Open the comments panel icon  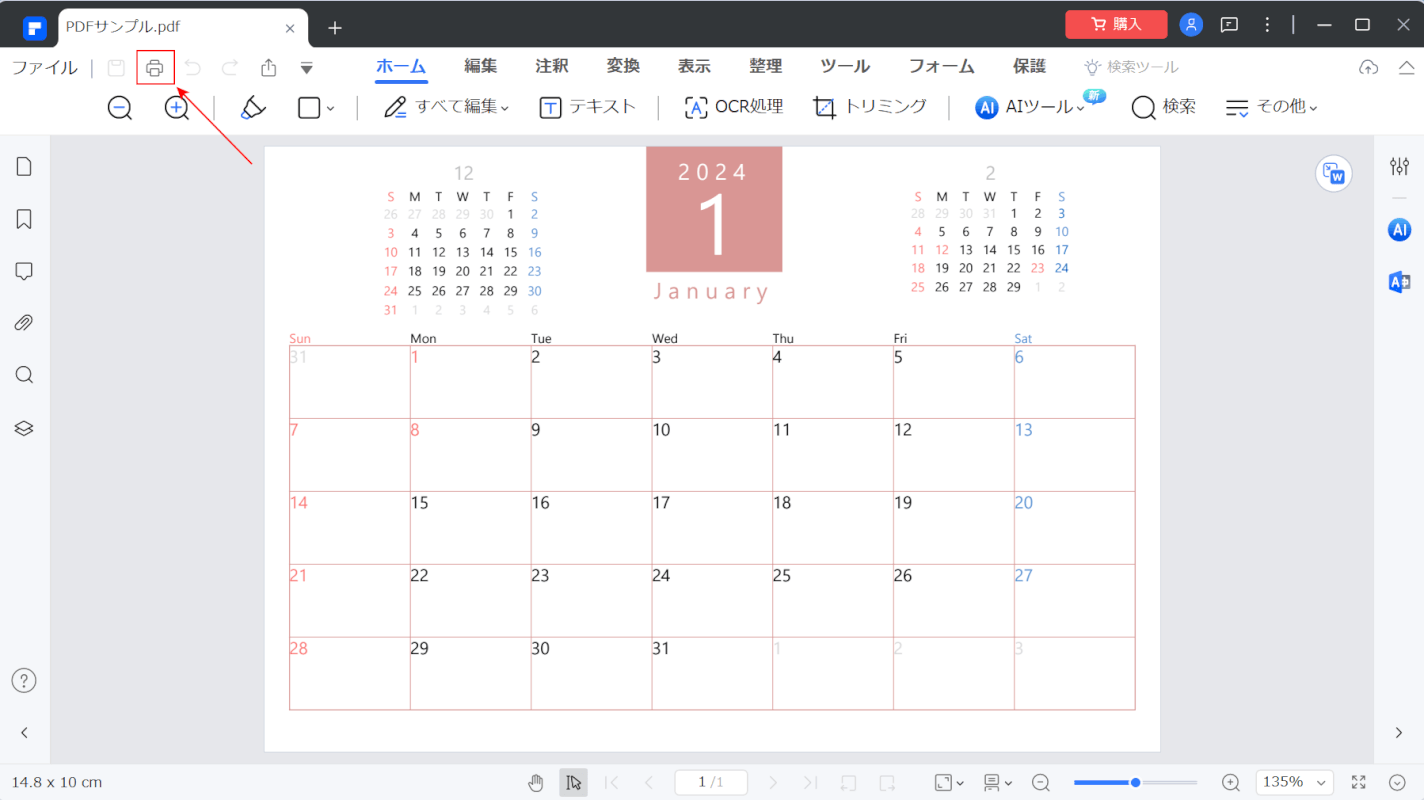click(x=25, y=271)
